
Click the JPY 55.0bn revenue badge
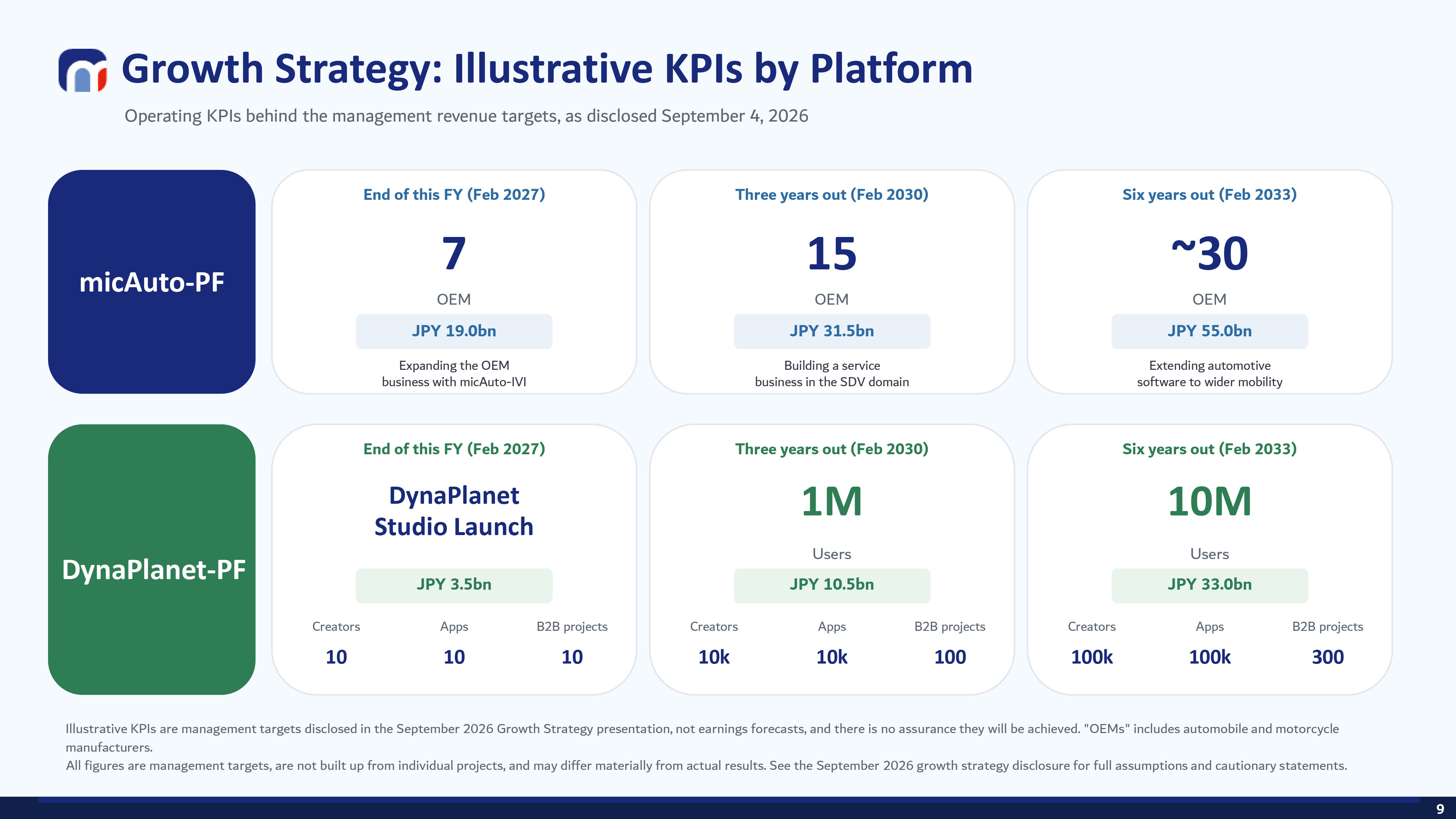pos(1210,331)
